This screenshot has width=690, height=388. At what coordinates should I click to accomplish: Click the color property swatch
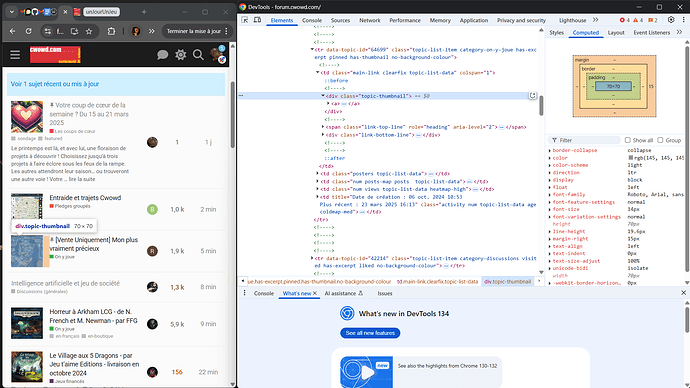(x=630, y=157)
